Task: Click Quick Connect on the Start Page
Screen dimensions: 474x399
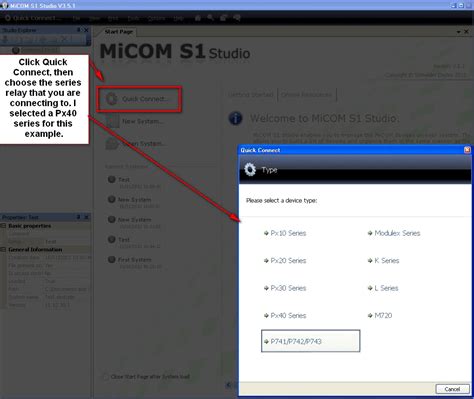Action: (x=139, y=99)
